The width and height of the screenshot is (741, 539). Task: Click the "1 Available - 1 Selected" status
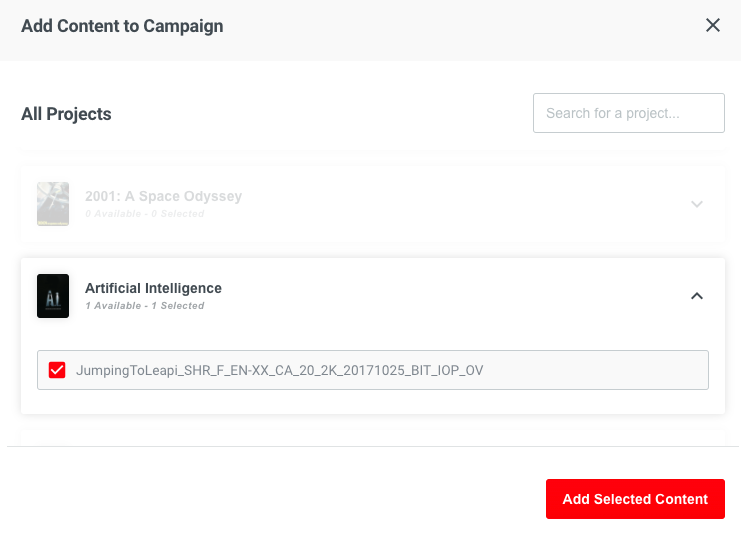click(x=144, y=306)
